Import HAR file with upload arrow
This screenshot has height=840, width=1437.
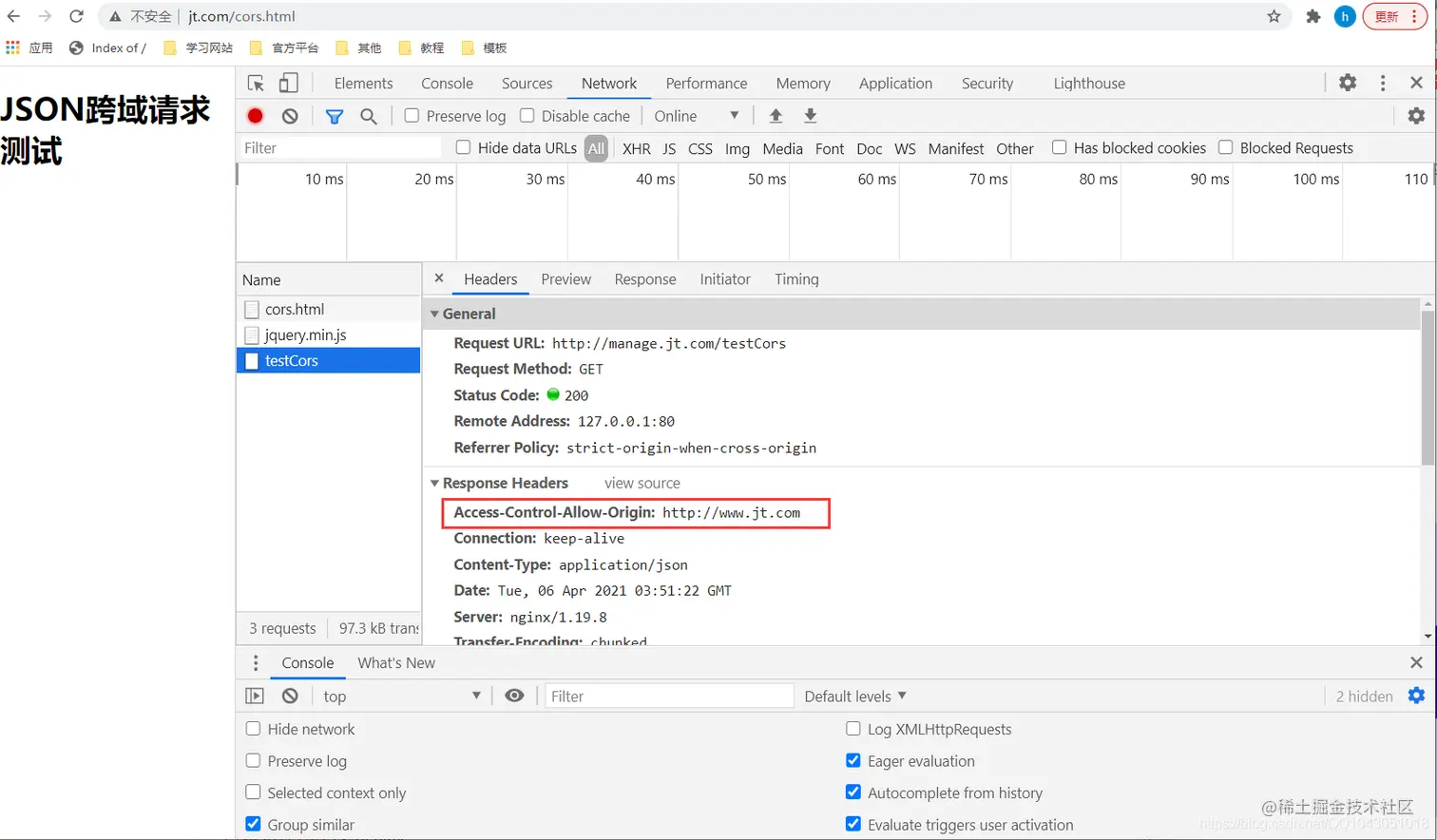point(776,116)
